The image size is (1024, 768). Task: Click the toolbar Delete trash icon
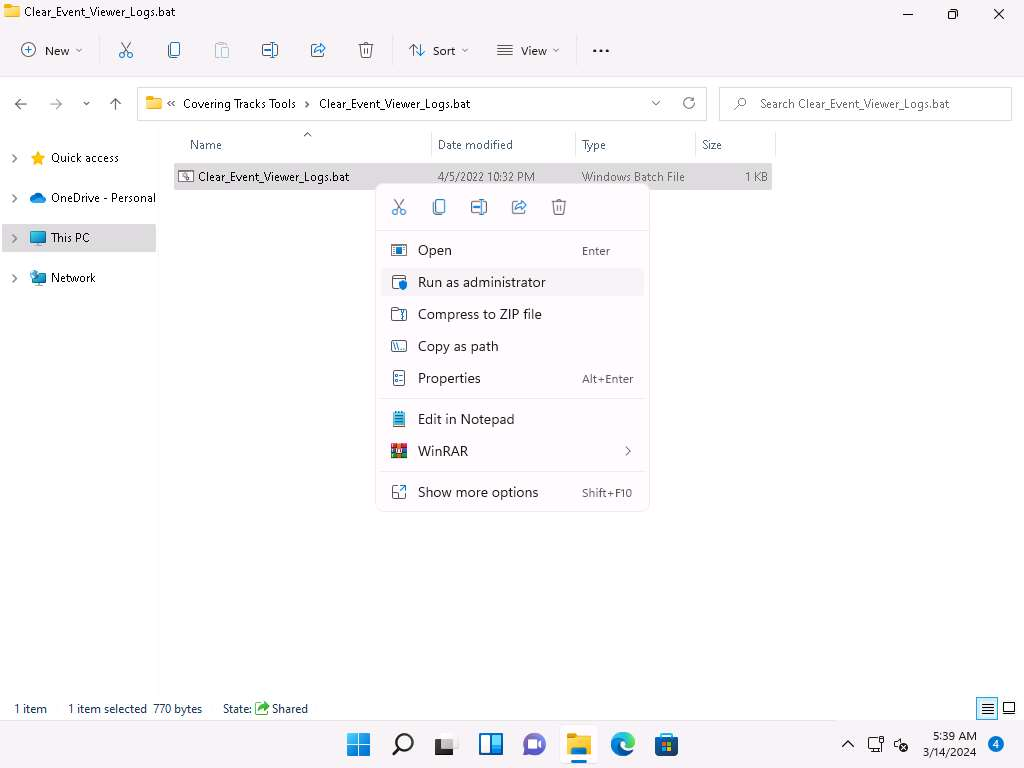366,50
